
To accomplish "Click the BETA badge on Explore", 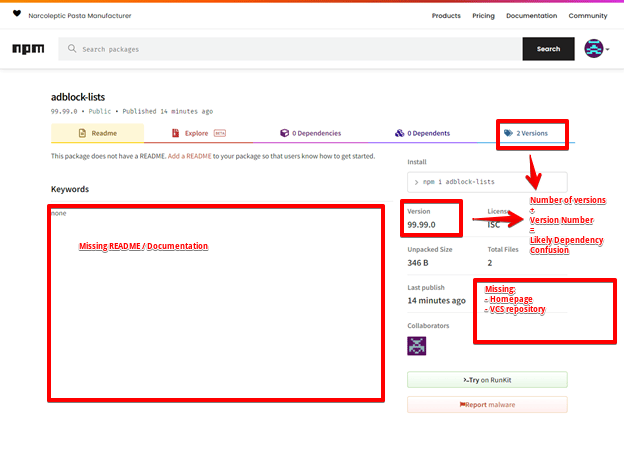I will pyautogui.click(x=220, y=133).
